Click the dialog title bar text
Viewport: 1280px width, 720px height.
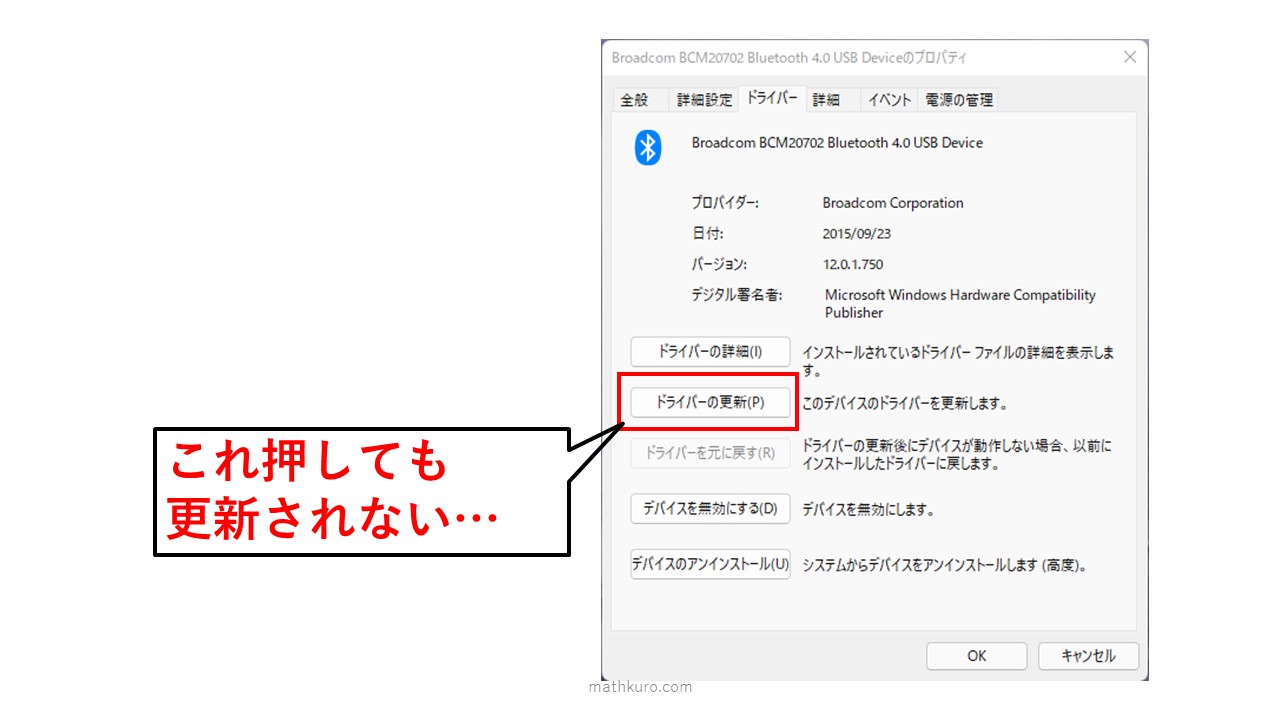(789, 58)
